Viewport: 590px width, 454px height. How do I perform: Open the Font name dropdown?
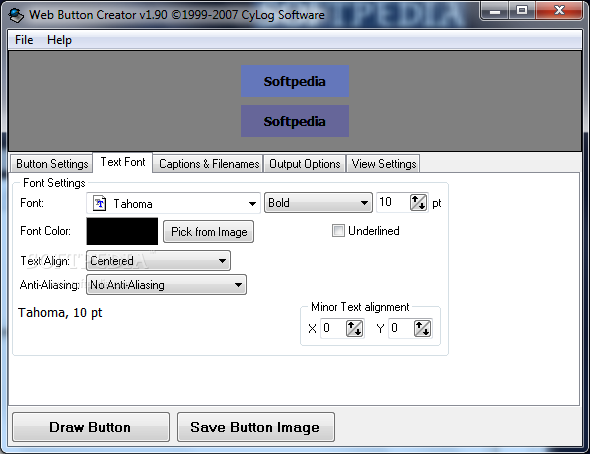173,203
